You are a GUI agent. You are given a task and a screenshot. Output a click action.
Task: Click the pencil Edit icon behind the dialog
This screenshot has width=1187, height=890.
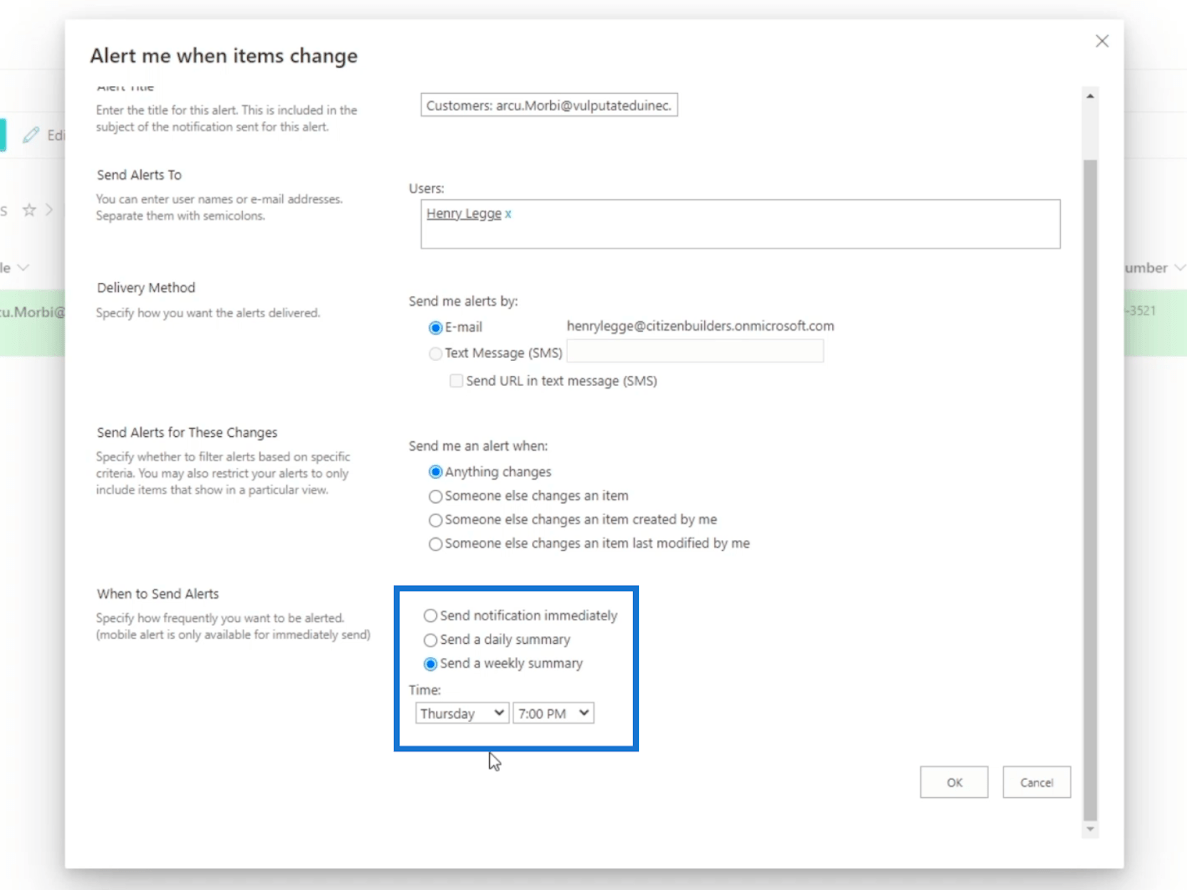pyautogui.click(x=31, y=135)
